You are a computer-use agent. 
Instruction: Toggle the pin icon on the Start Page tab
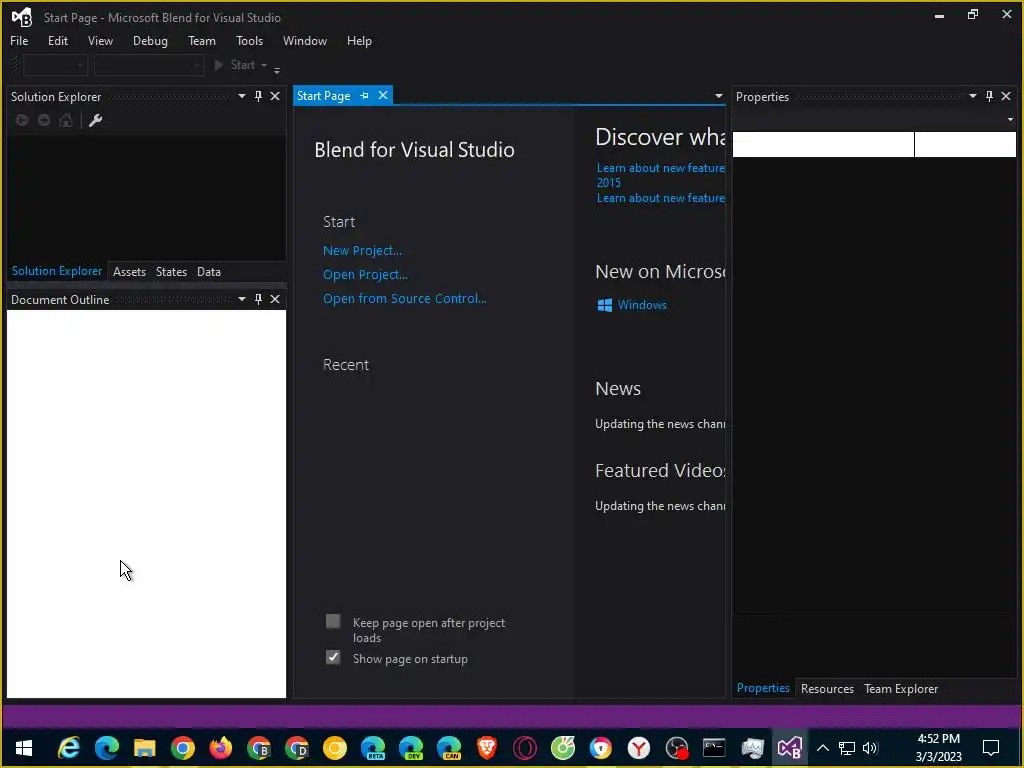tap(364, 95)
